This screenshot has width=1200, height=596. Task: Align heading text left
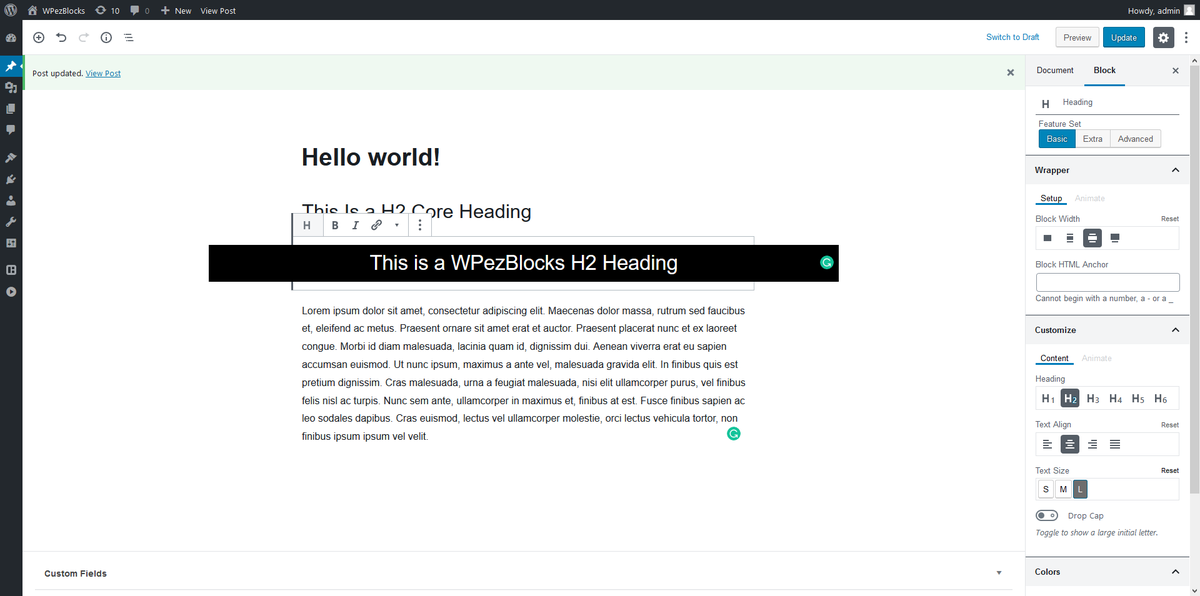pos(1048,444)
